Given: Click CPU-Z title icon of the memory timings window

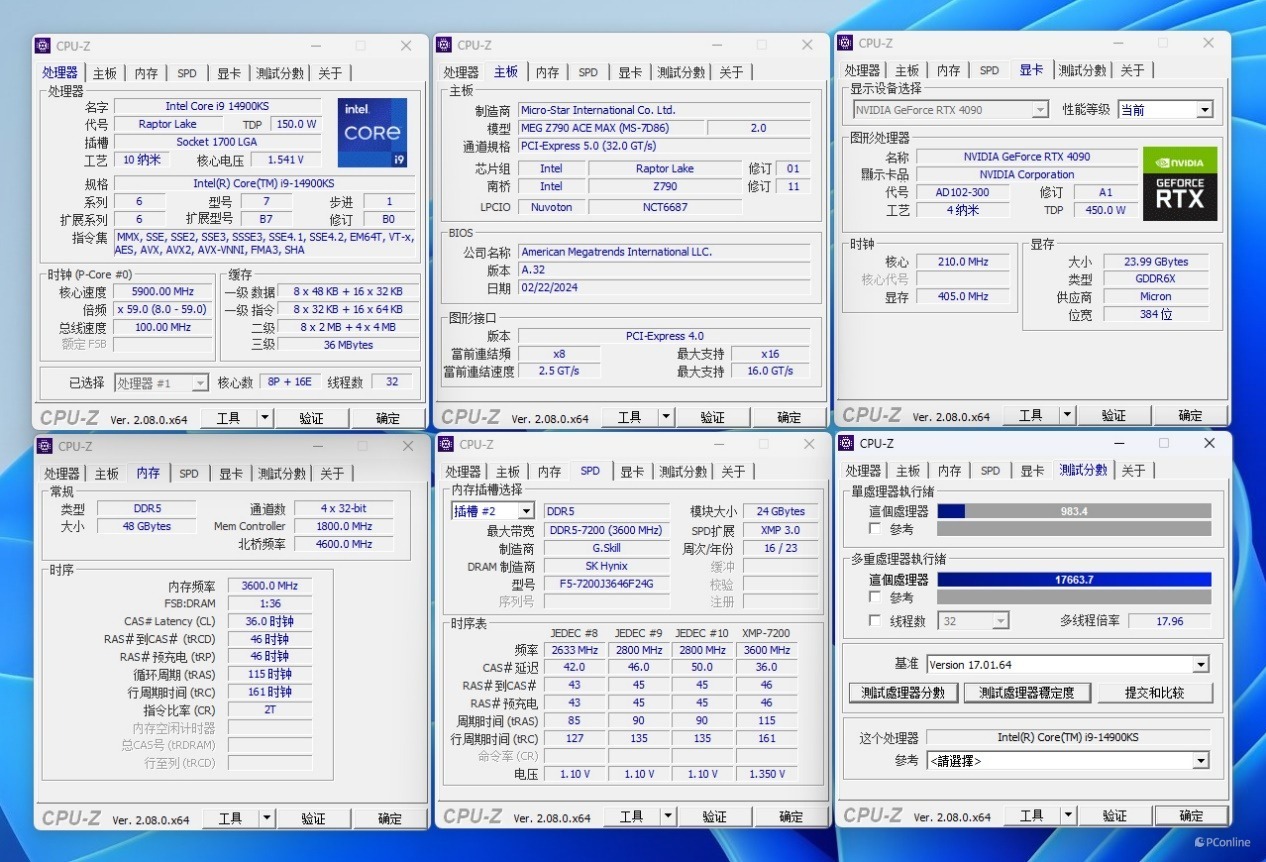Looking at the screenshot, I should pos(45,446).
